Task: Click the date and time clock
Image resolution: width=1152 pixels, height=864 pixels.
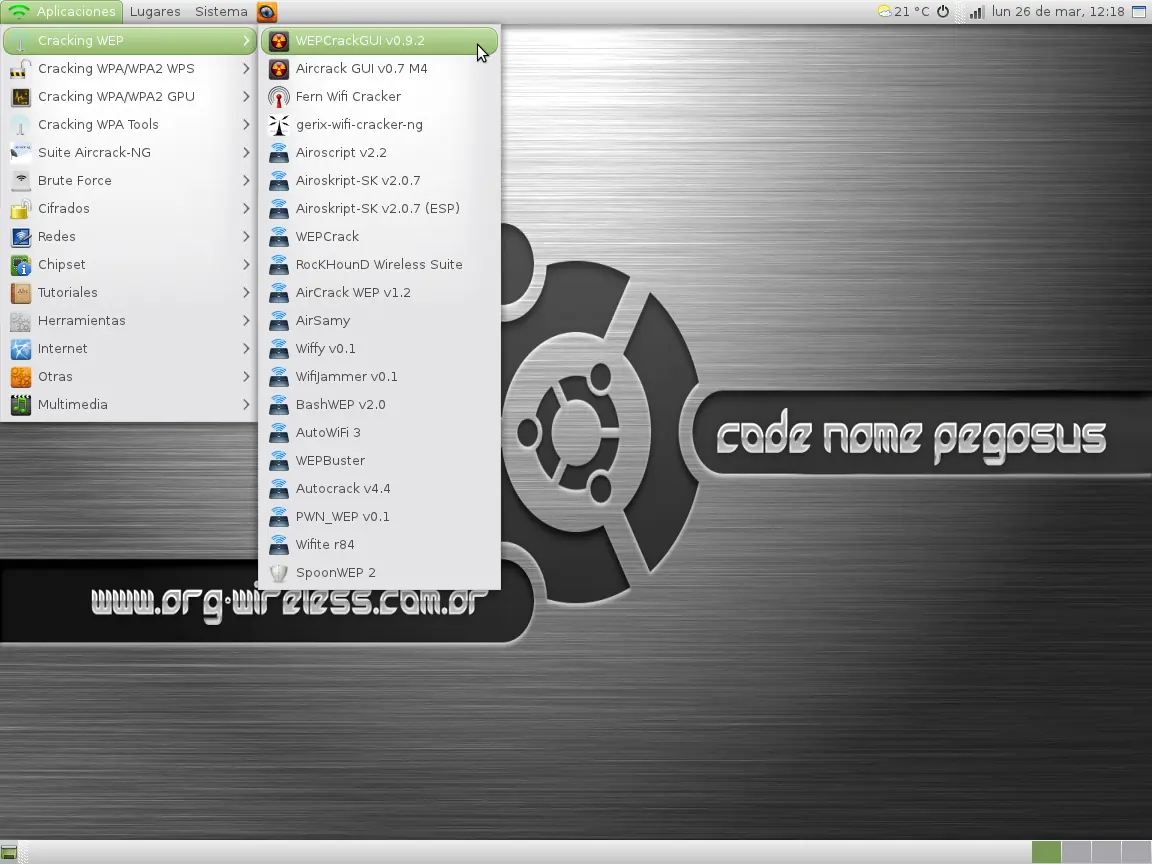Action: click(1058, 12)
